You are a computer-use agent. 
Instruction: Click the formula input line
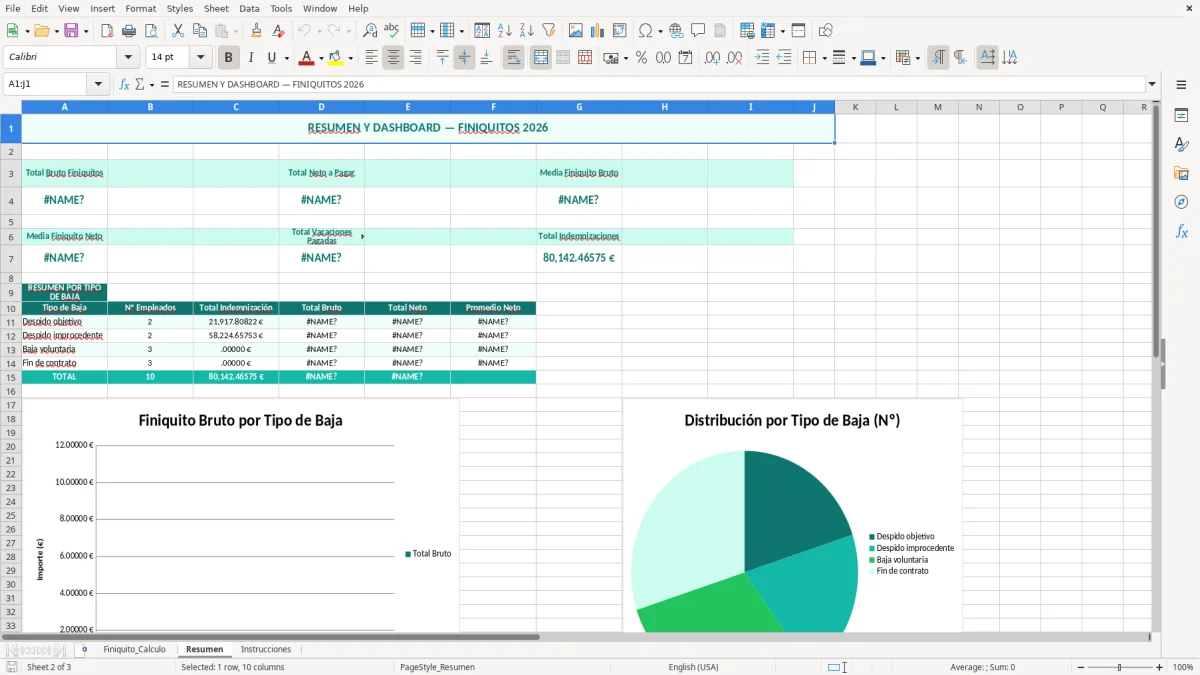click(x=659, y=84)
